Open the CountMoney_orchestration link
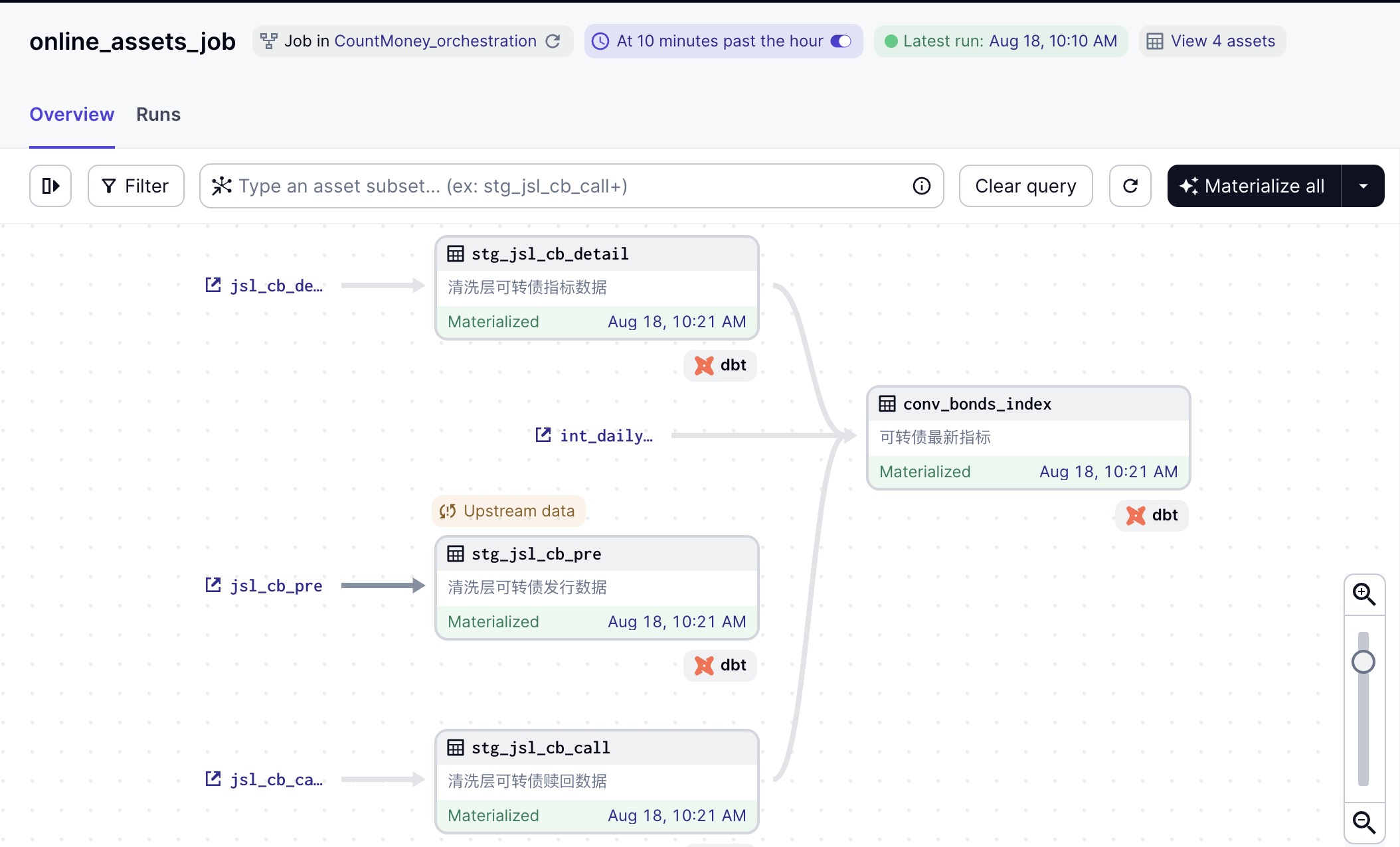Screen dimensions: 1400x847 tap(435, 41)
